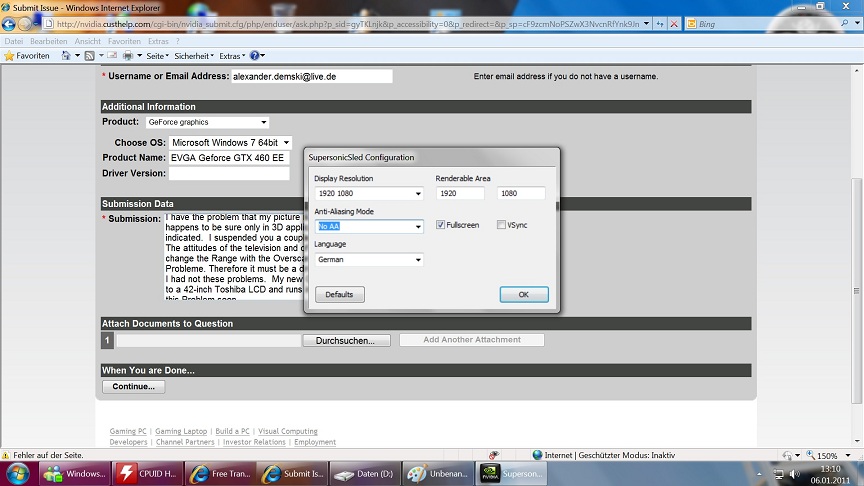864x486 pixels.
Task: Open the Gaming Laptop footer link
Action: [181, 431]
